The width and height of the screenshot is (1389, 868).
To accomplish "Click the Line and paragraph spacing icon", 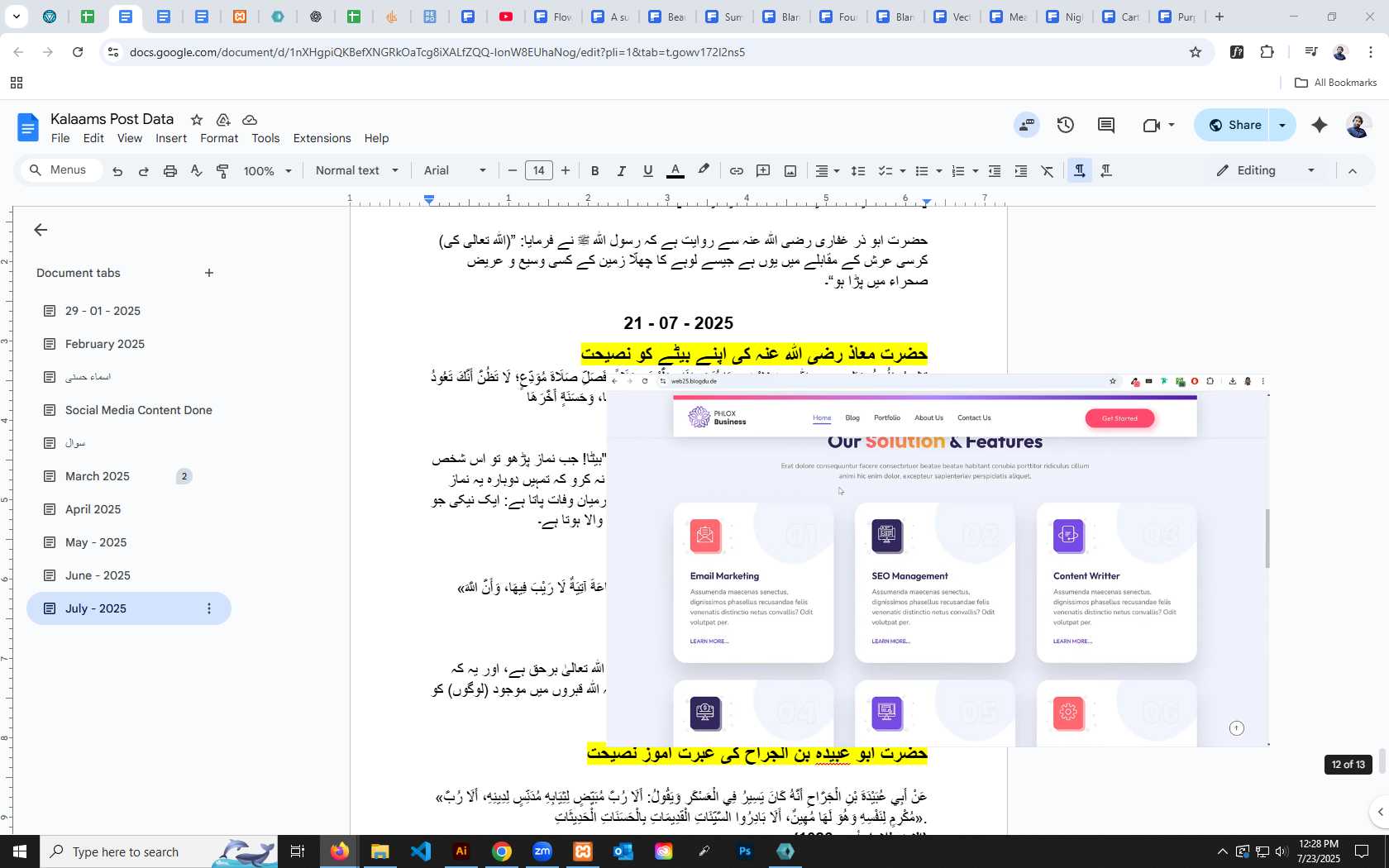I will pyautogui.click(x=858, y=171).
